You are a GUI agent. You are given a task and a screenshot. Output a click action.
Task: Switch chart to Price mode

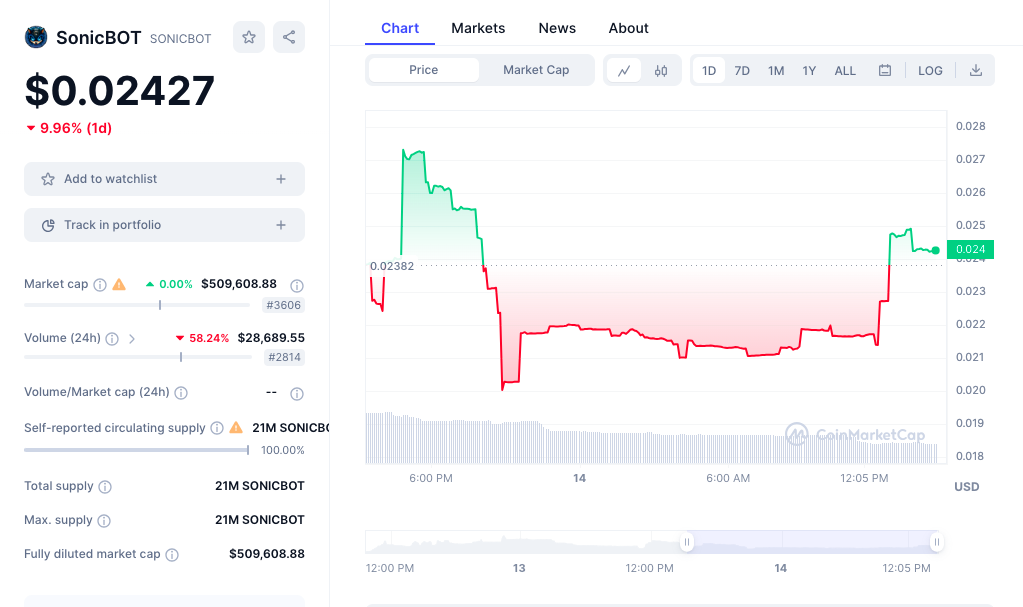pyautogui.click(x=423, y=70)
